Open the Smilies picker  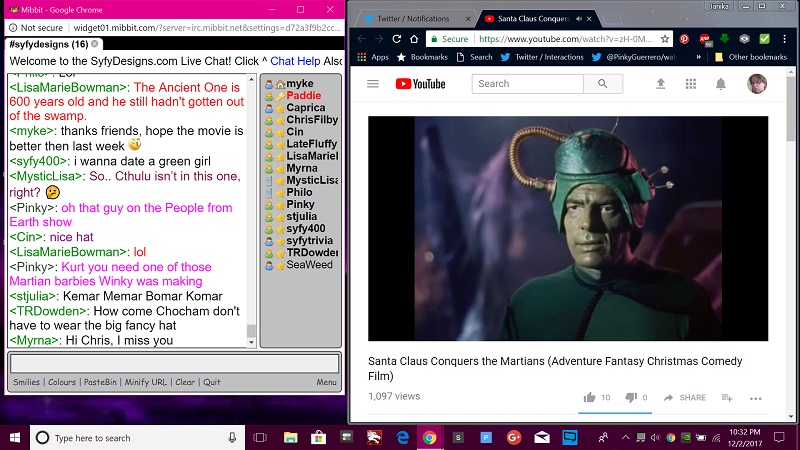coord(27,382)
